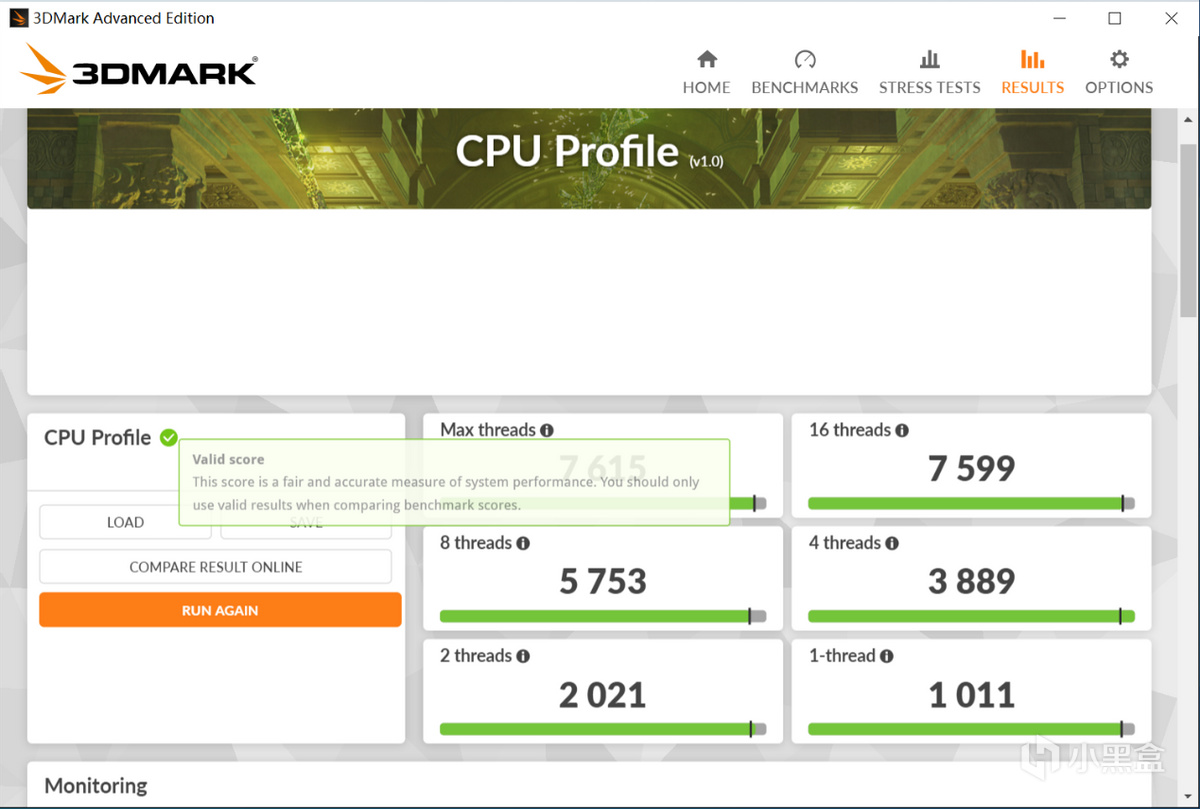Switch to the Results tab
Image resolution: width=1200 pixels, height=809 pixels.
[x=1032, y=72]
